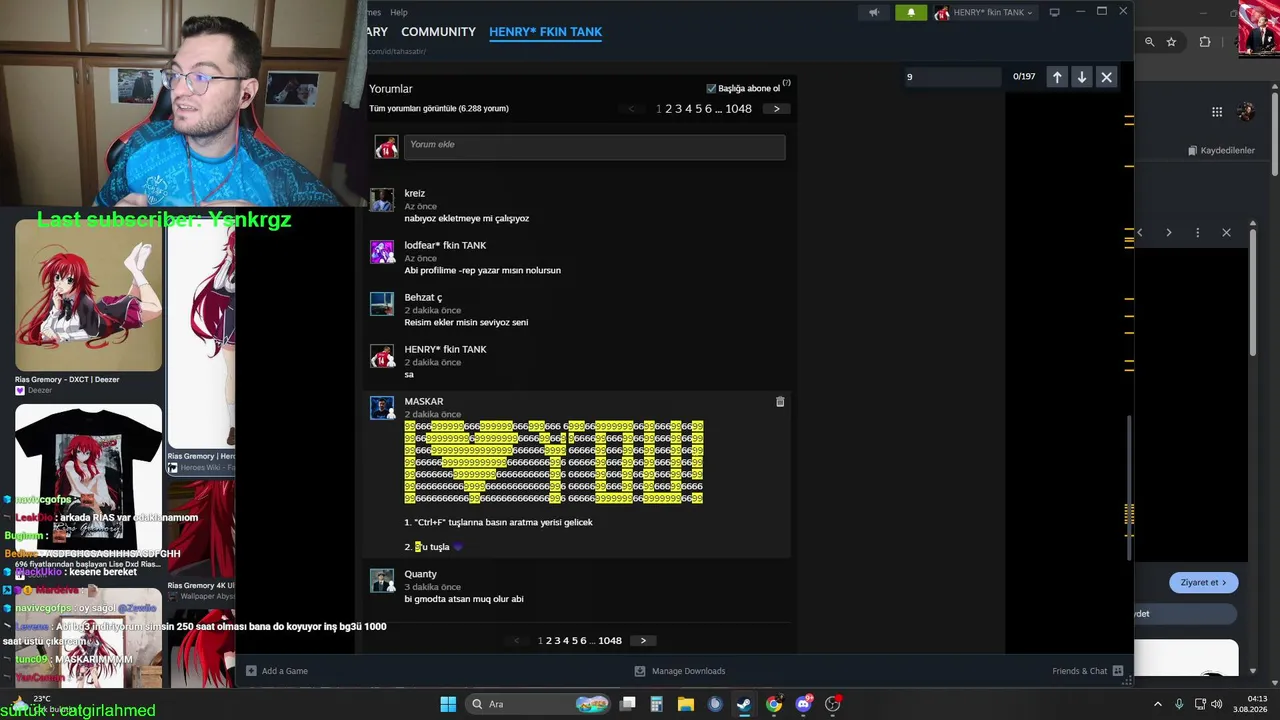1280x720 pixels.
Task: Click the comment 'Reisim ekler misin seviyoz seni'
Action: [x=466, y=323]
